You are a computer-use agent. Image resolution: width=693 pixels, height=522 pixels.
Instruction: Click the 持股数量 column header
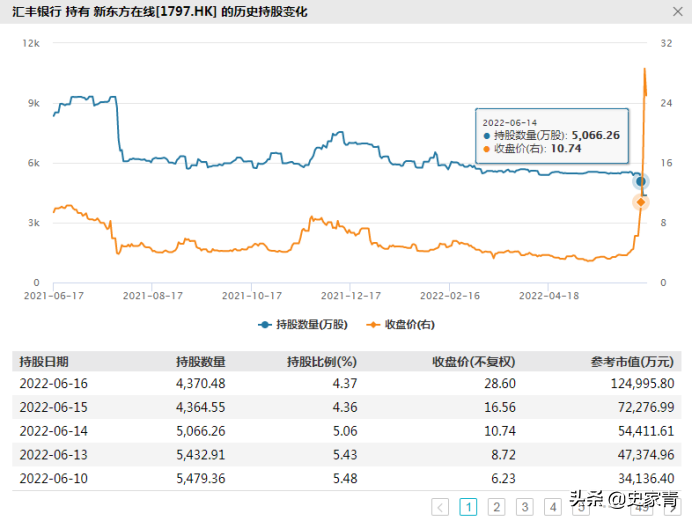(201, 362)
